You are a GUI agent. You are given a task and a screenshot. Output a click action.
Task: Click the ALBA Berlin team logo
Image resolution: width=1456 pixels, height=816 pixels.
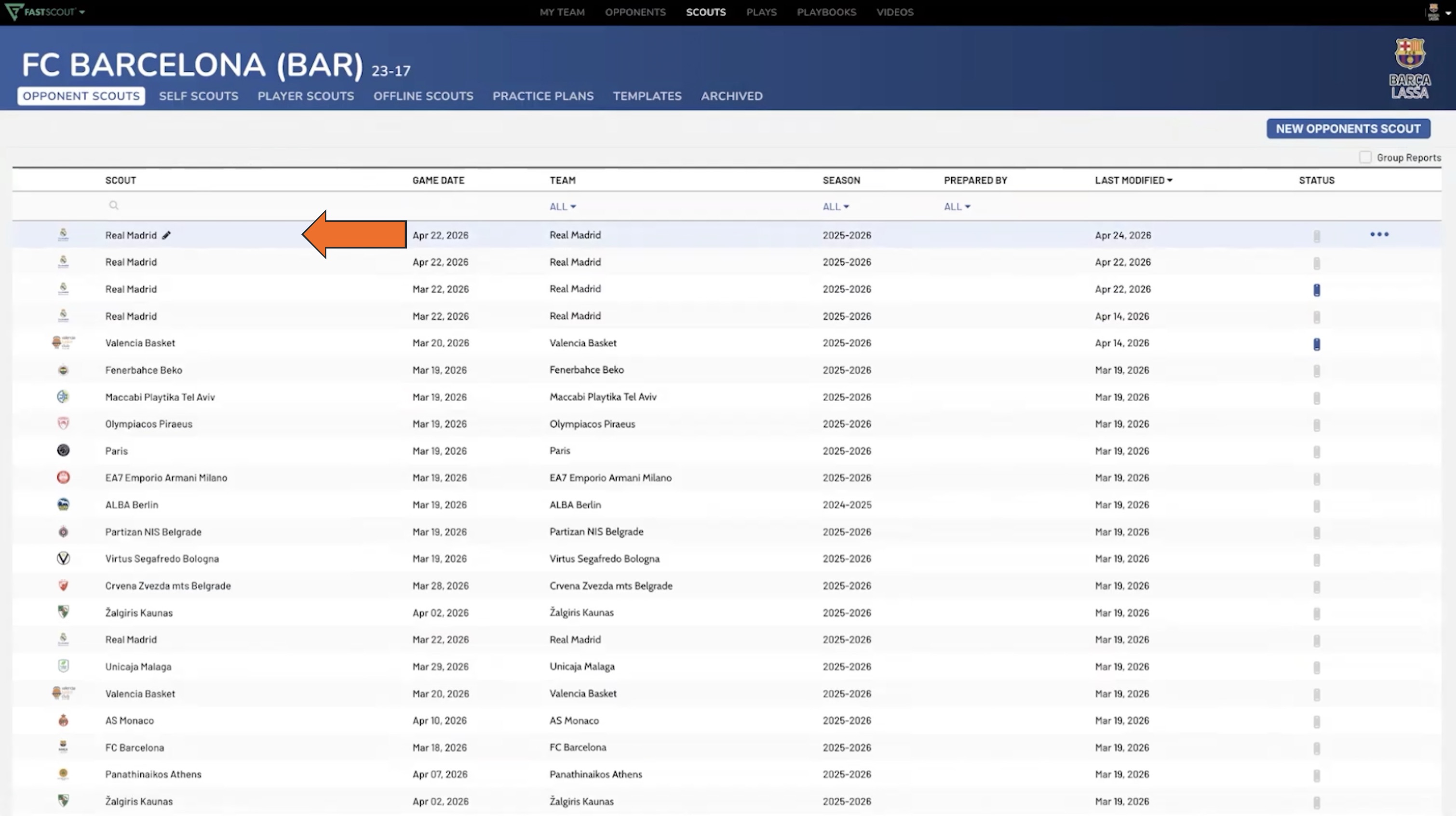(63, 504)
